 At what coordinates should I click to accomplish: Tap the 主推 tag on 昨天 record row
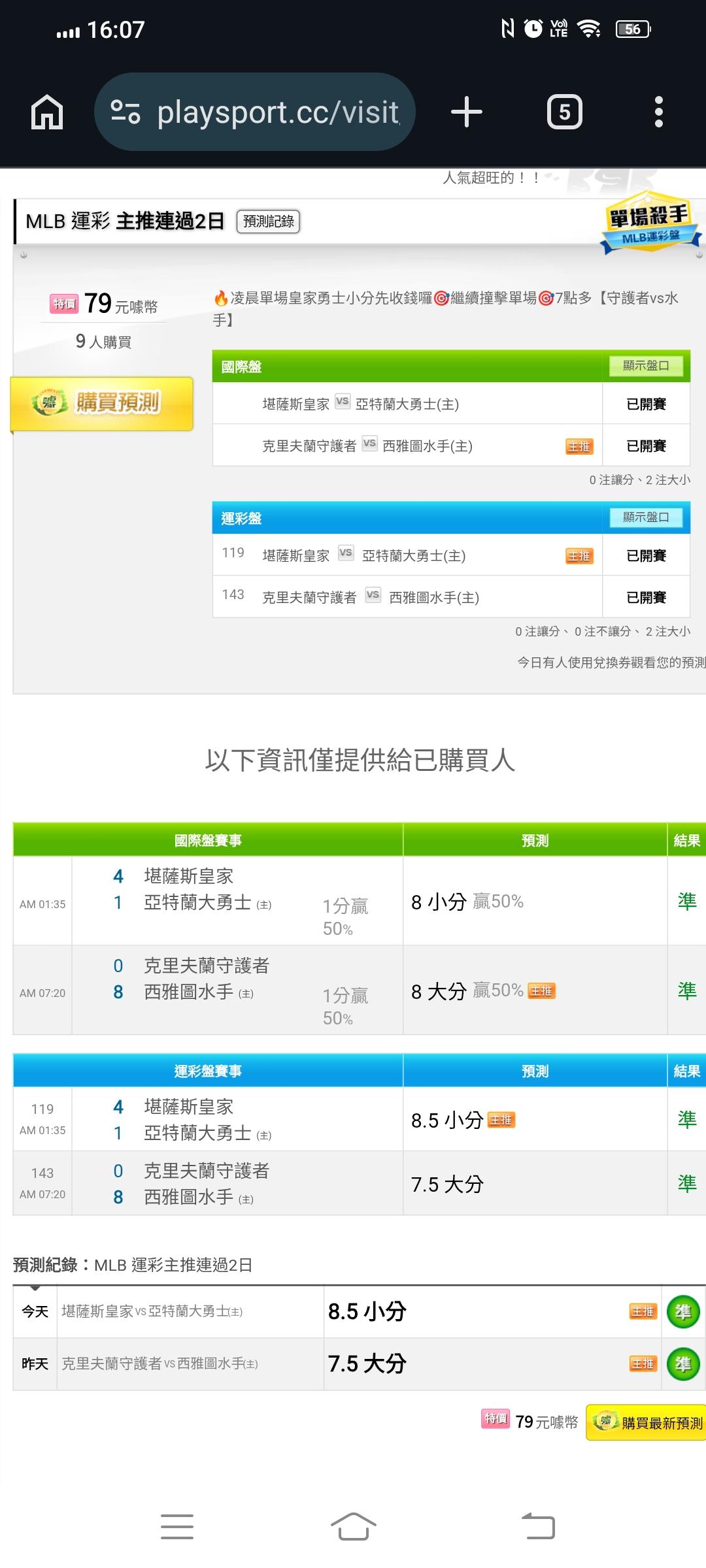coord(643,1364)
